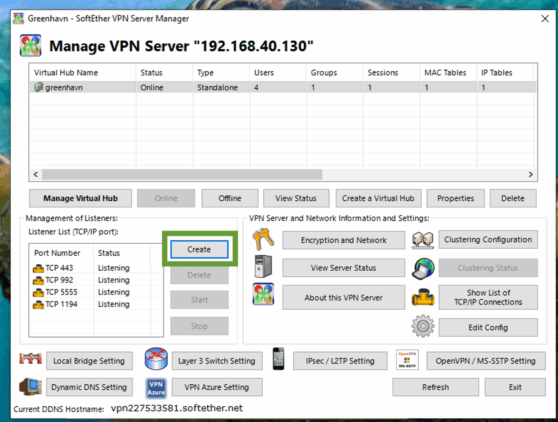
Task: Click the hub list horizontal scrollbar thumb
Action: [x=182, y=174]
